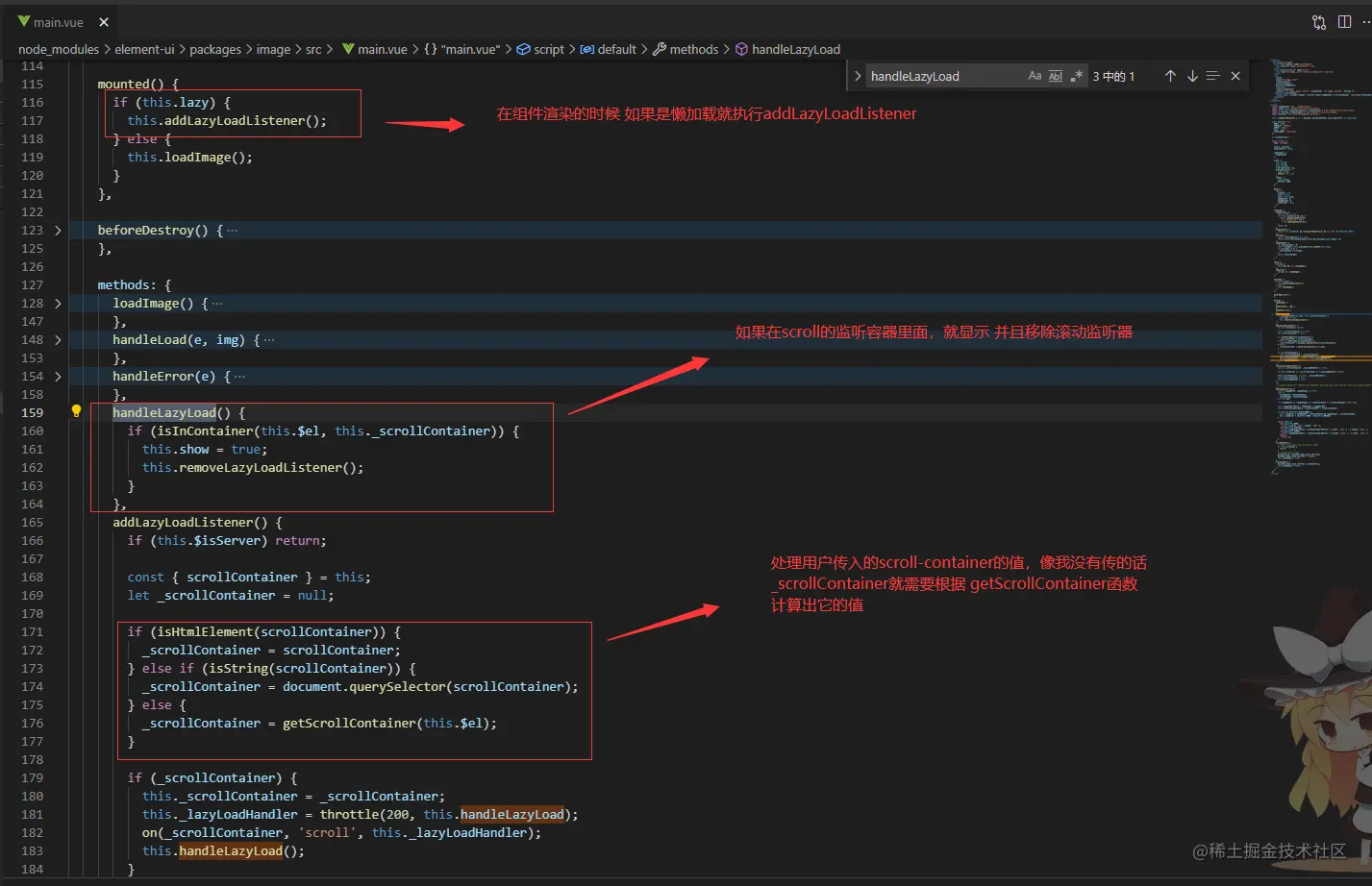Click the folded ellipsis after handleLoad(e, img)
Viewport: 1372px width, 886px height.
[269, 340]
